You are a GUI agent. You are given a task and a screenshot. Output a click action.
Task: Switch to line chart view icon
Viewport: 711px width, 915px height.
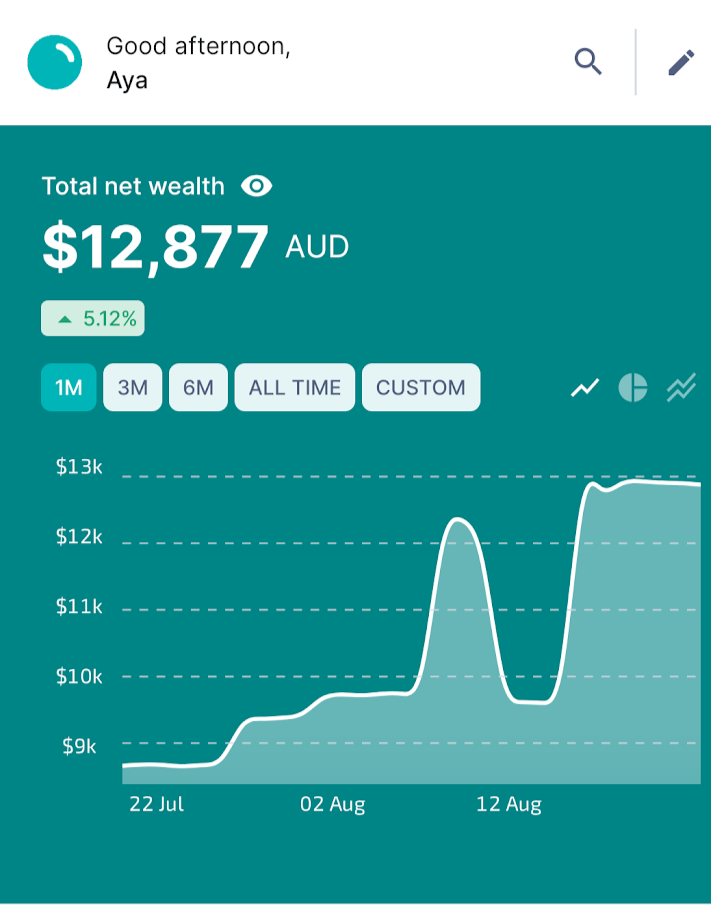585,387
